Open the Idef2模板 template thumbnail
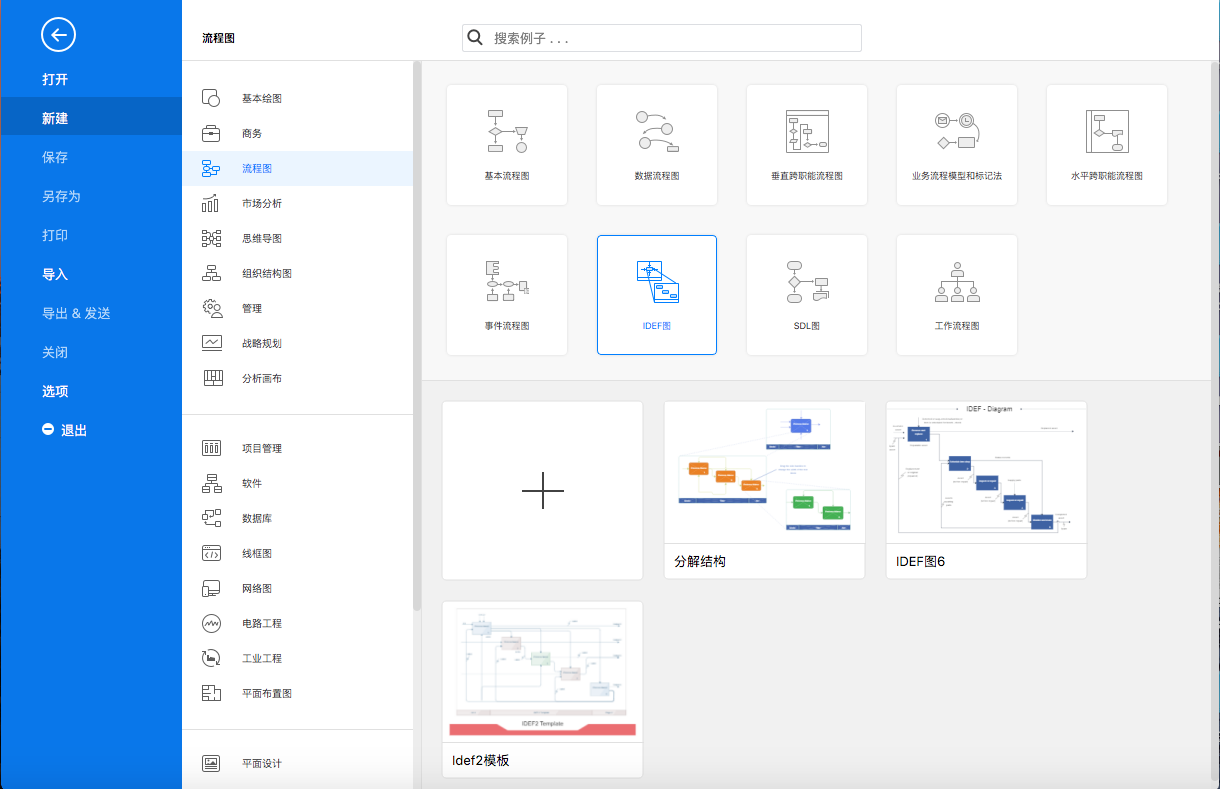Screen dimensions: 1220x789 click(x=542, y=672)
